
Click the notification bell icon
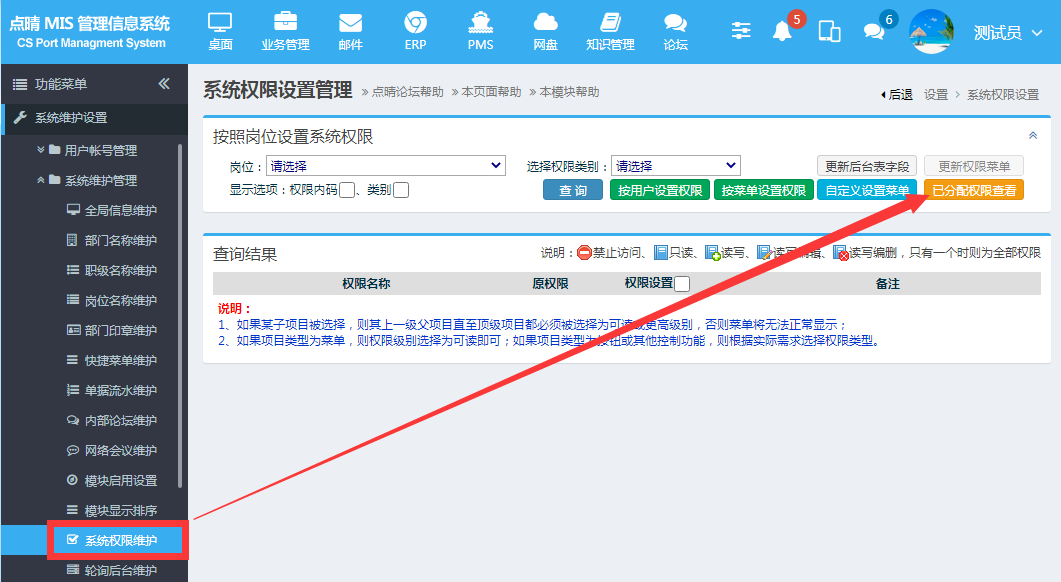782,31
